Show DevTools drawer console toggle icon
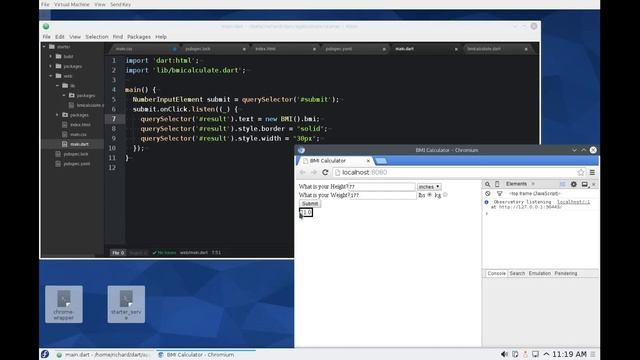The image size is (640, 360). click(562, 184)
